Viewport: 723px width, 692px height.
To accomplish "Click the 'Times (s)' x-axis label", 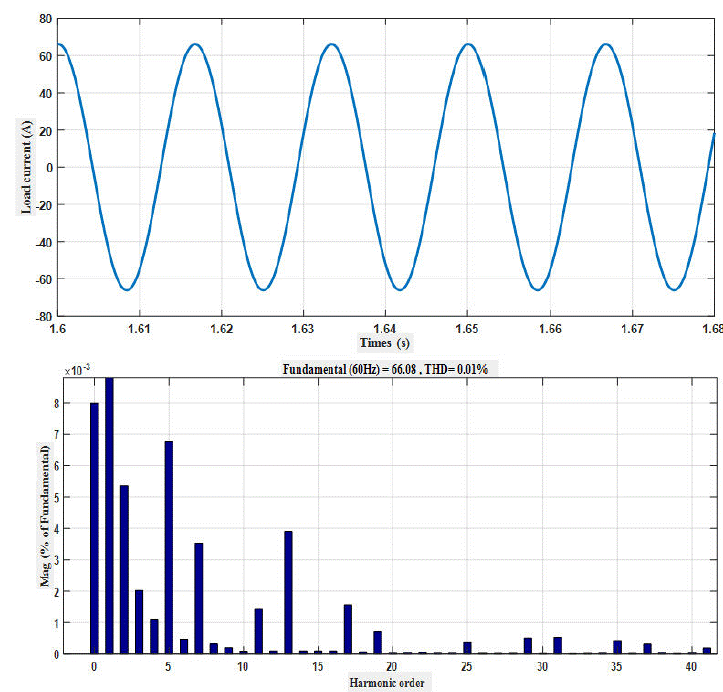I will pyautogui.click(x=387, y=342).
